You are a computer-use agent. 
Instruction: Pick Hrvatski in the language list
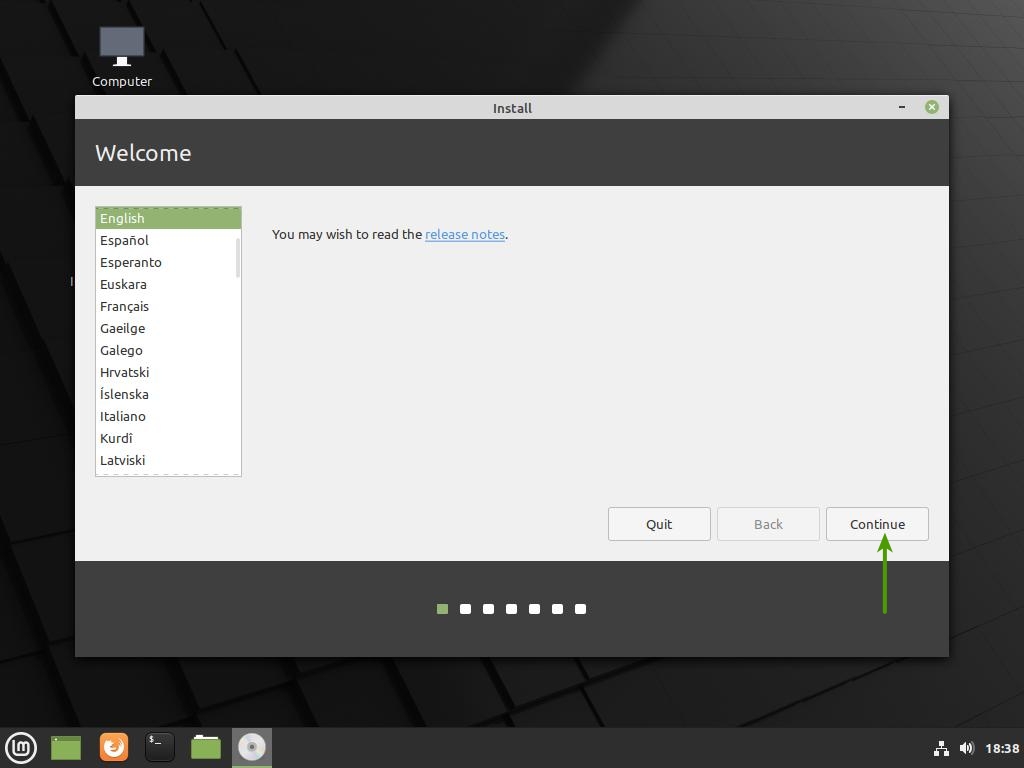pyautogui.click(x=125, y=372)
